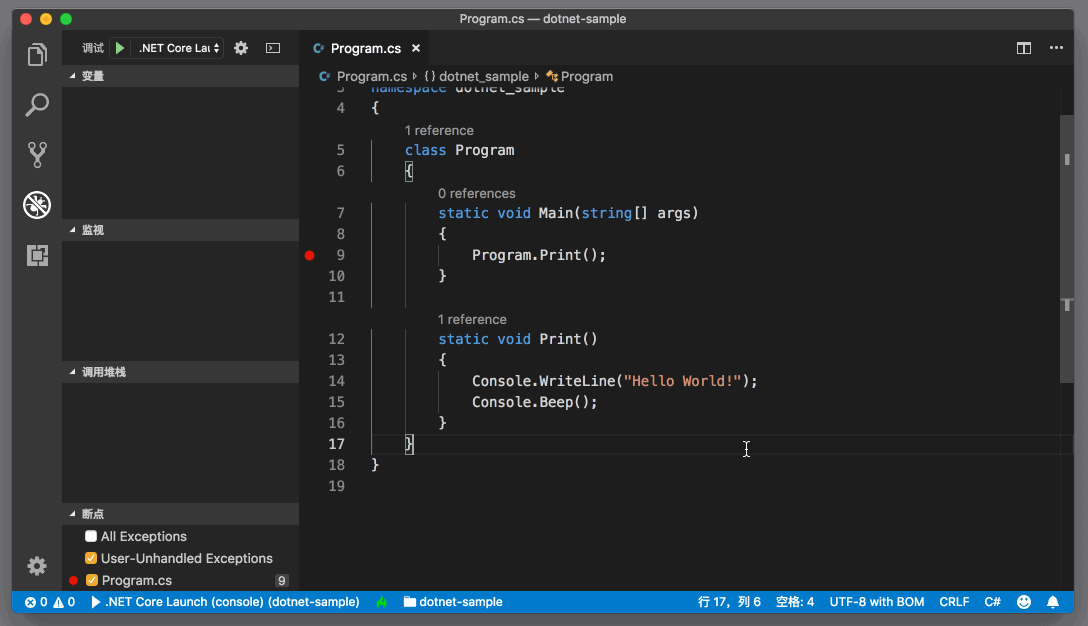Open the Extensions view icon
Screen dimensions: 1088x626
tap(37, 256)
